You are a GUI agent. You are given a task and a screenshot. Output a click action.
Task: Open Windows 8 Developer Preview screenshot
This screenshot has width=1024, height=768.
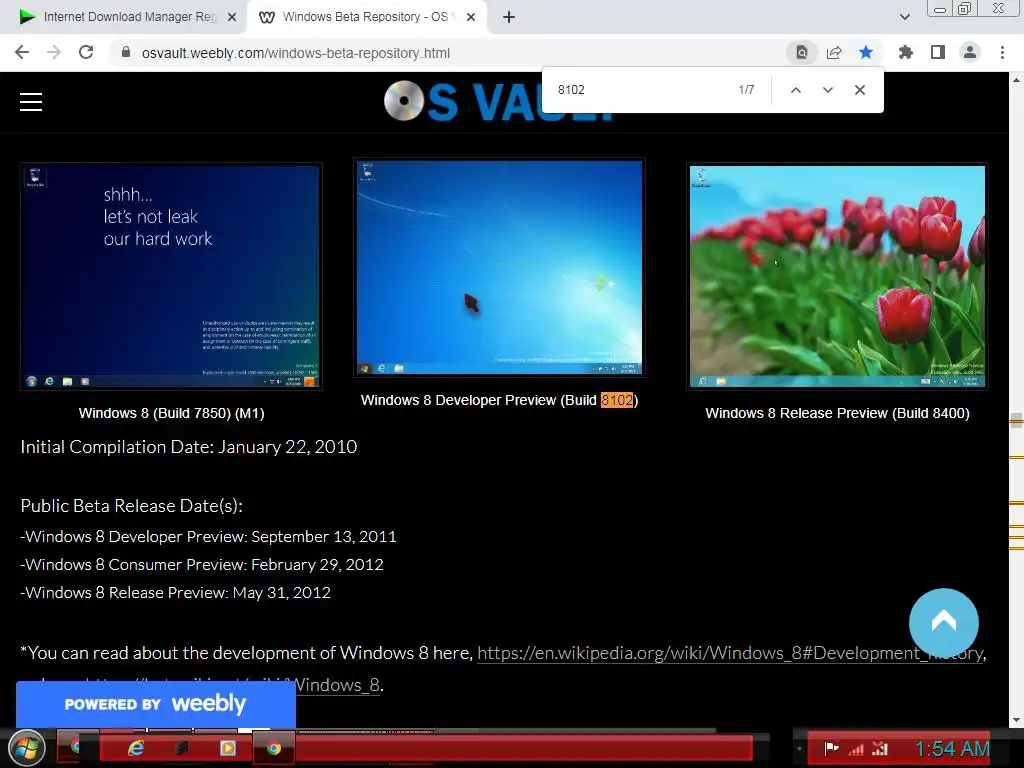pos(499,267)
